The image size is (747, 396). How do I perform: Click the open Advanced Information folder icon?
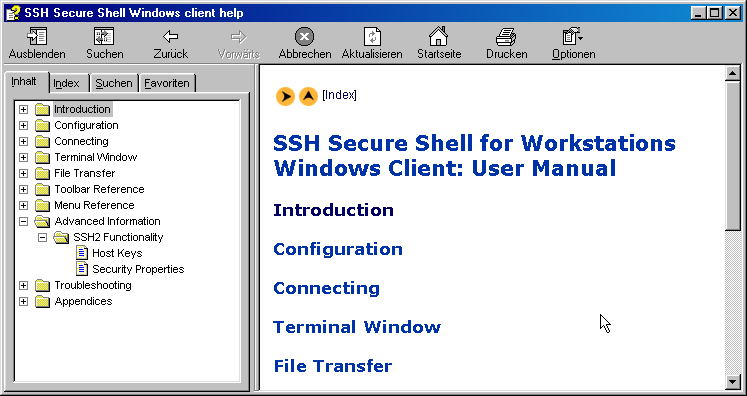pyautogui.click(x=42, y=222)
